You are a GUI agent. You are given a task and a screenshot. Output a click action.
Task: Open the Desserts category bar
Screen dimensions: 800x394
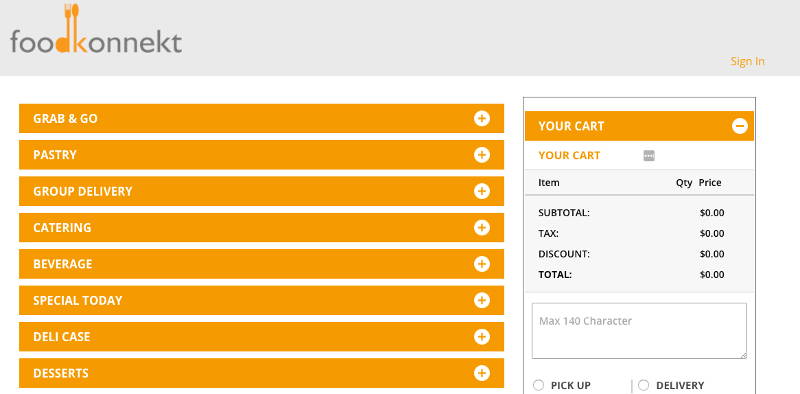click(261, 373)
